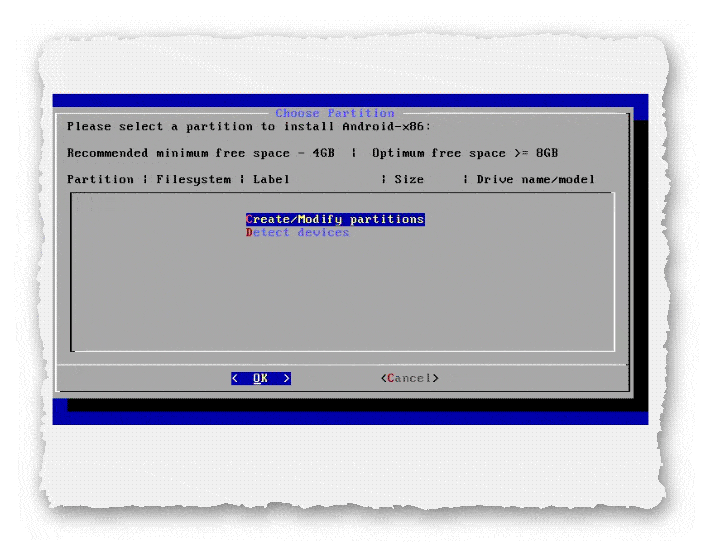Click the Cancel button

pos(409,378)
